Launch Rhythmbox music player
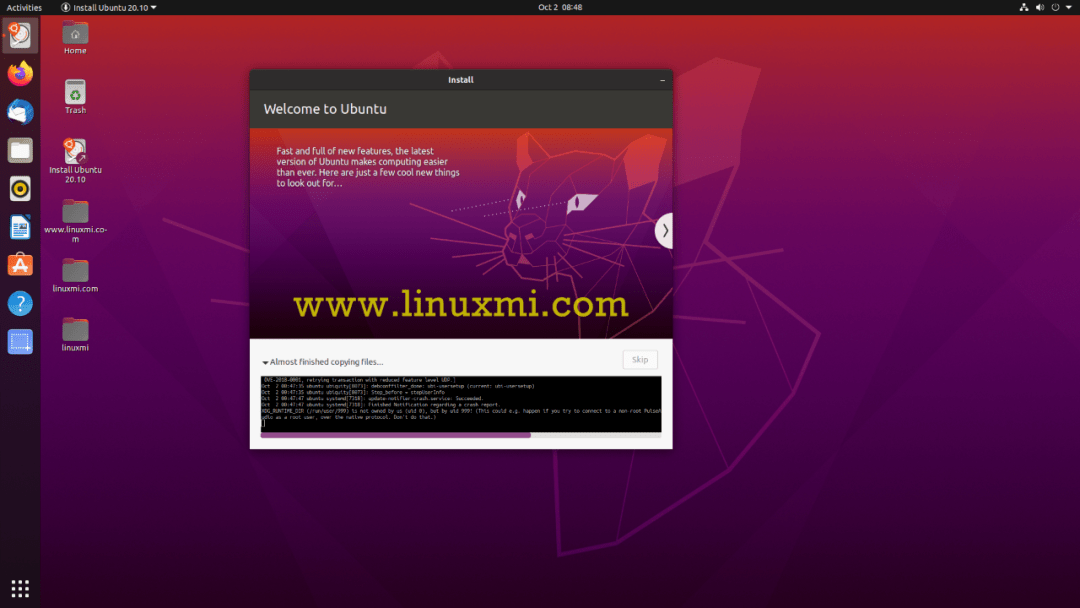This screenshot has height=608, width=1080. (x=20, y=189)
